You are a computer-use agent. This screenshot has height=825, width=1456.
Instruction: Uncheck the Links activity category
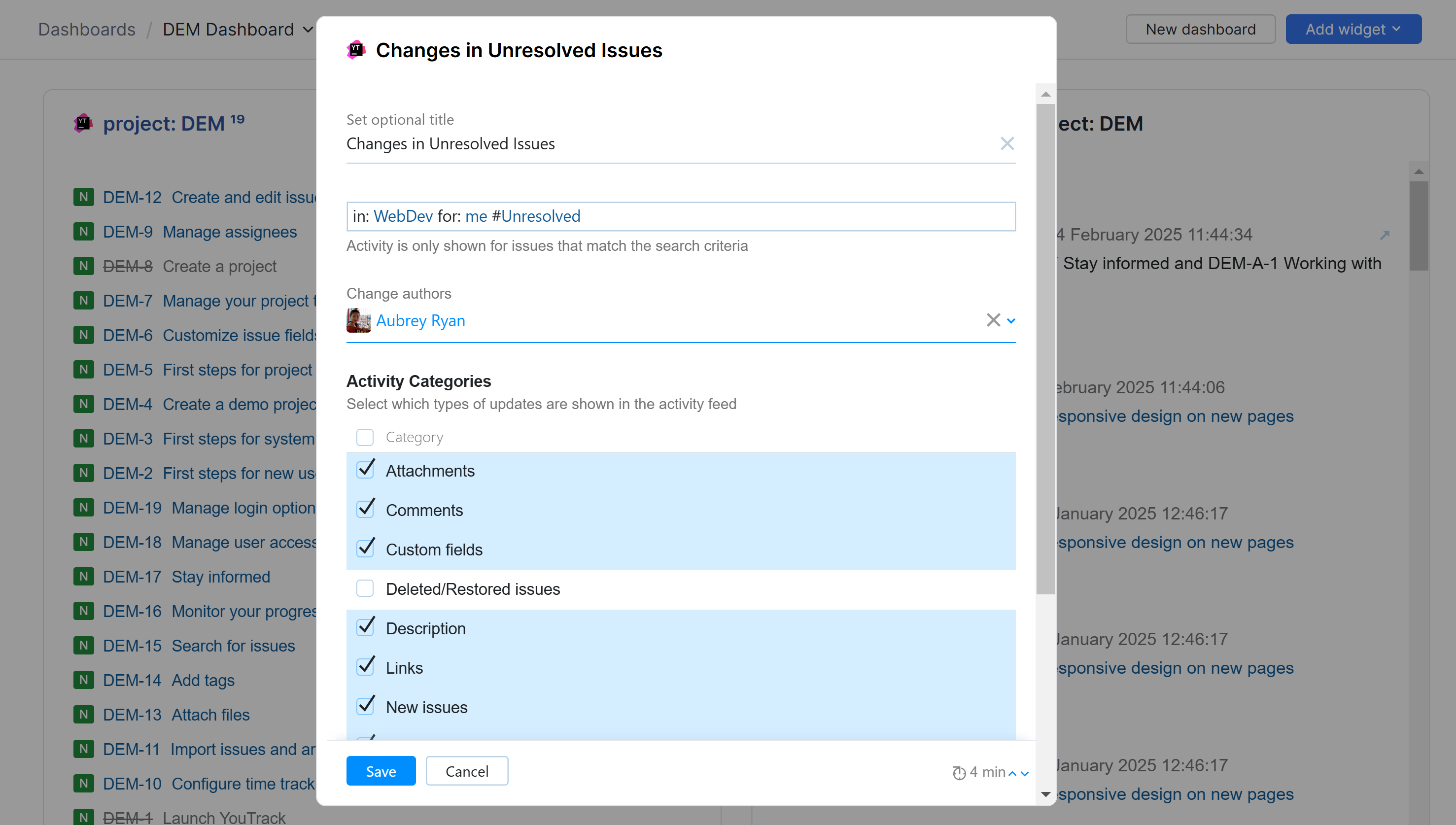(x=365, y=667)
